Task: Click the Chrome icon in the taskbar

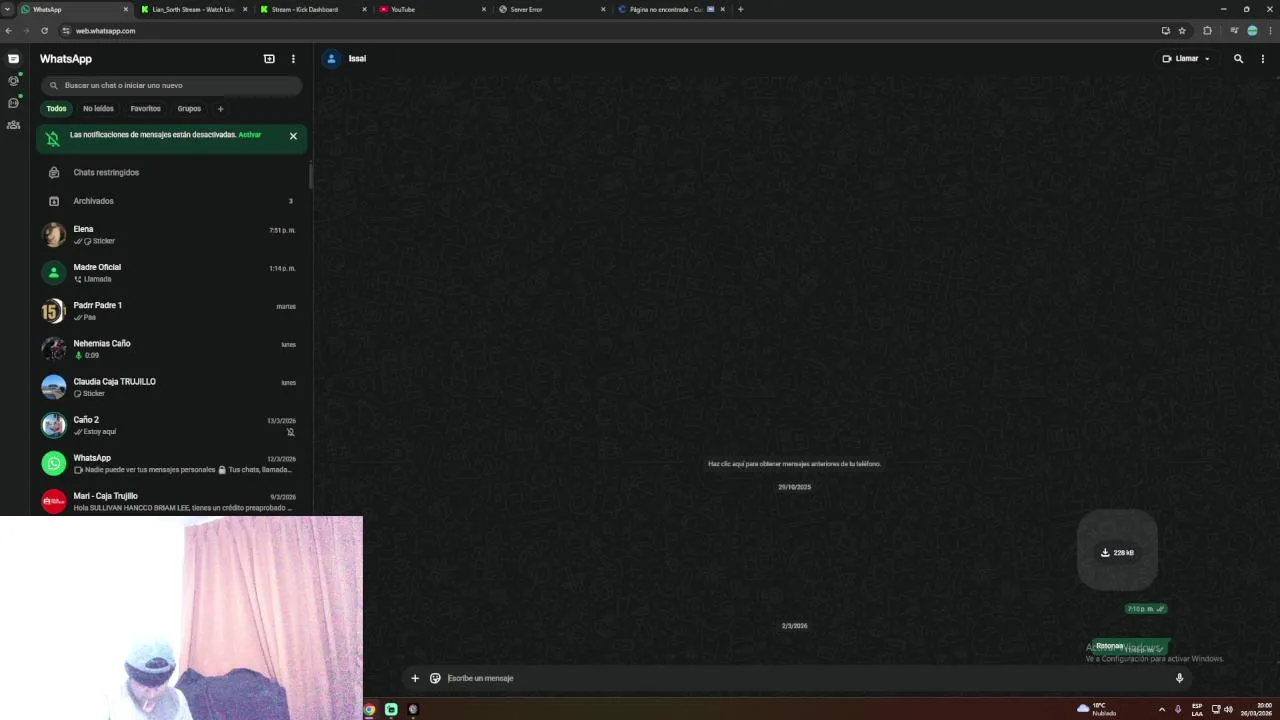Action: [x=369, y=709]
